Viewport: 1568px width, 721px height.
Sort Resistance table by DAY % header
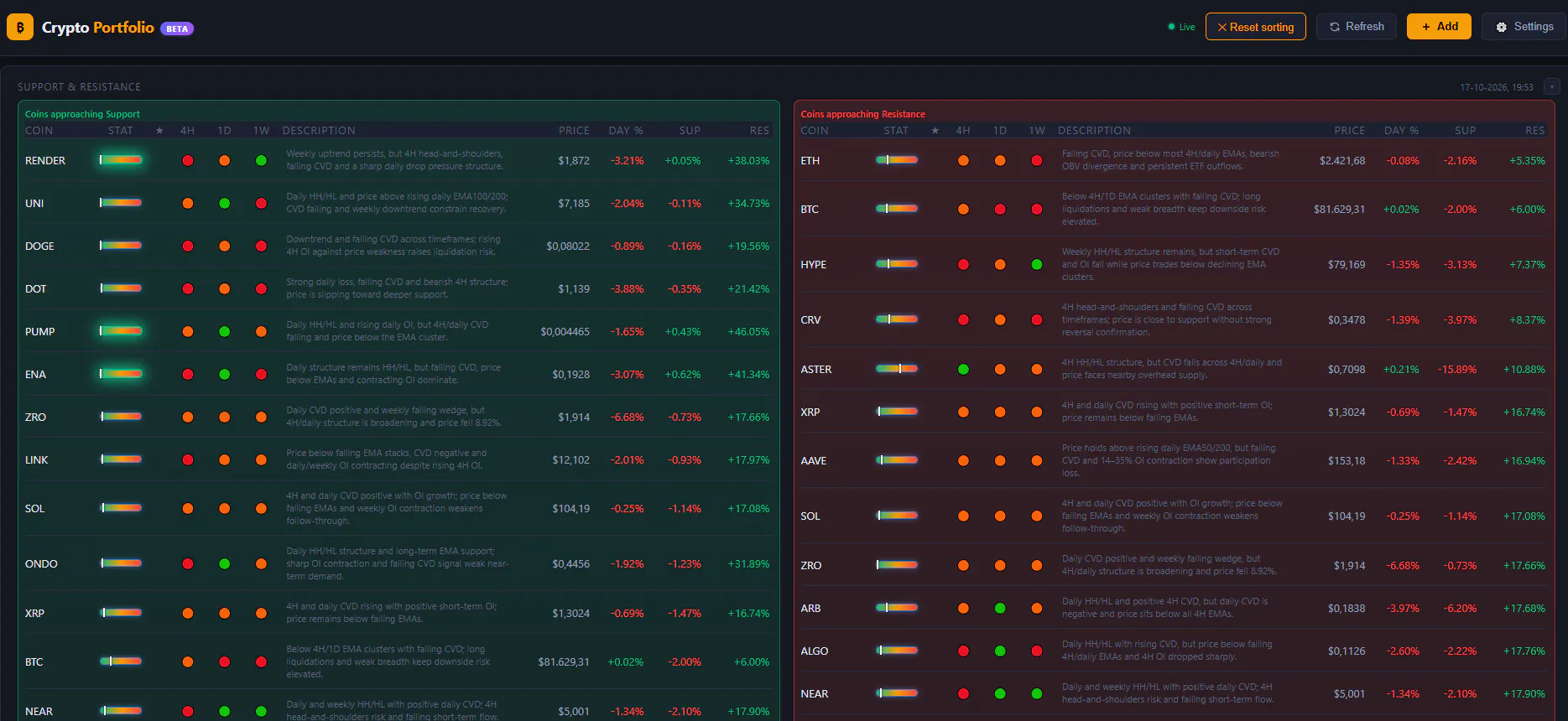pyautogui.click(x=1402, y=131)
